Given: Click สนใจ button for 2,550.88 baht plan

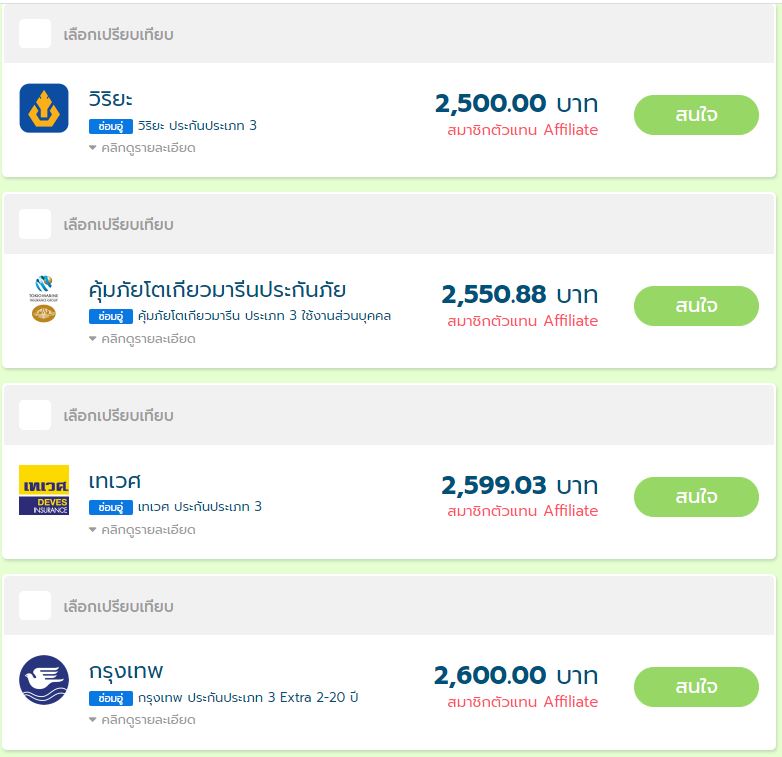Looking at the screenshot, I should pos(696,306).
